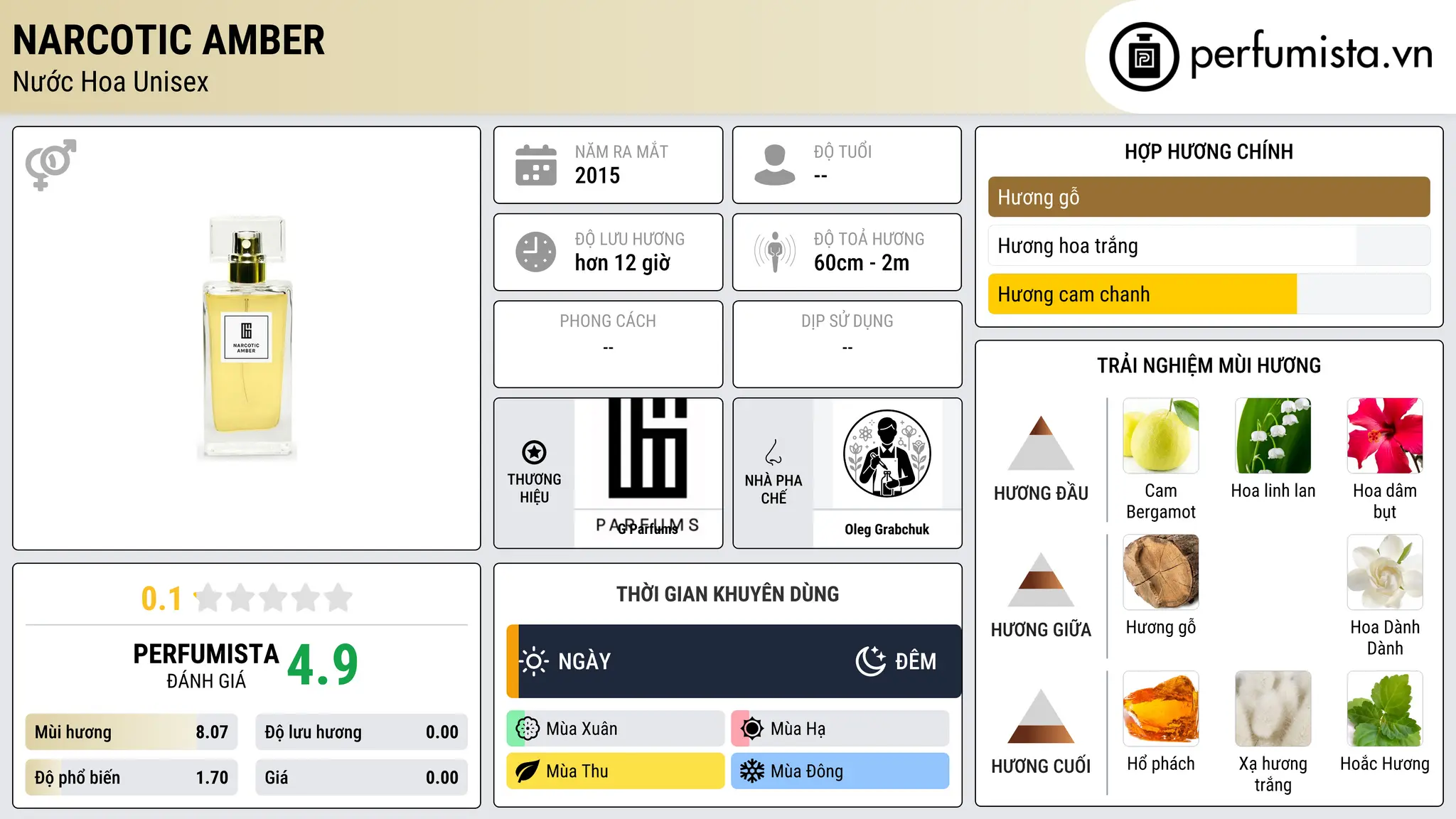Click the Độ lưu hương 0.00 score bar
The height and width of the screenshot is (819, 1456).
tap(361, 732)
